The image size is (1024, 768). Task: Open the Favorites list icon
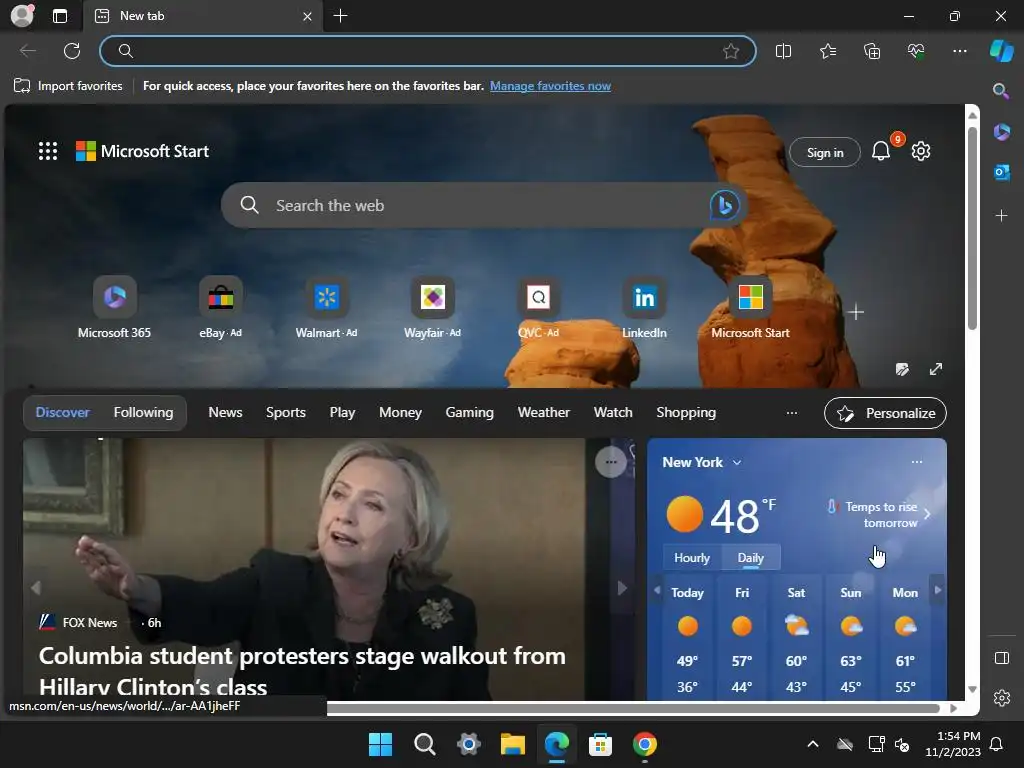[x=827, y=51]
